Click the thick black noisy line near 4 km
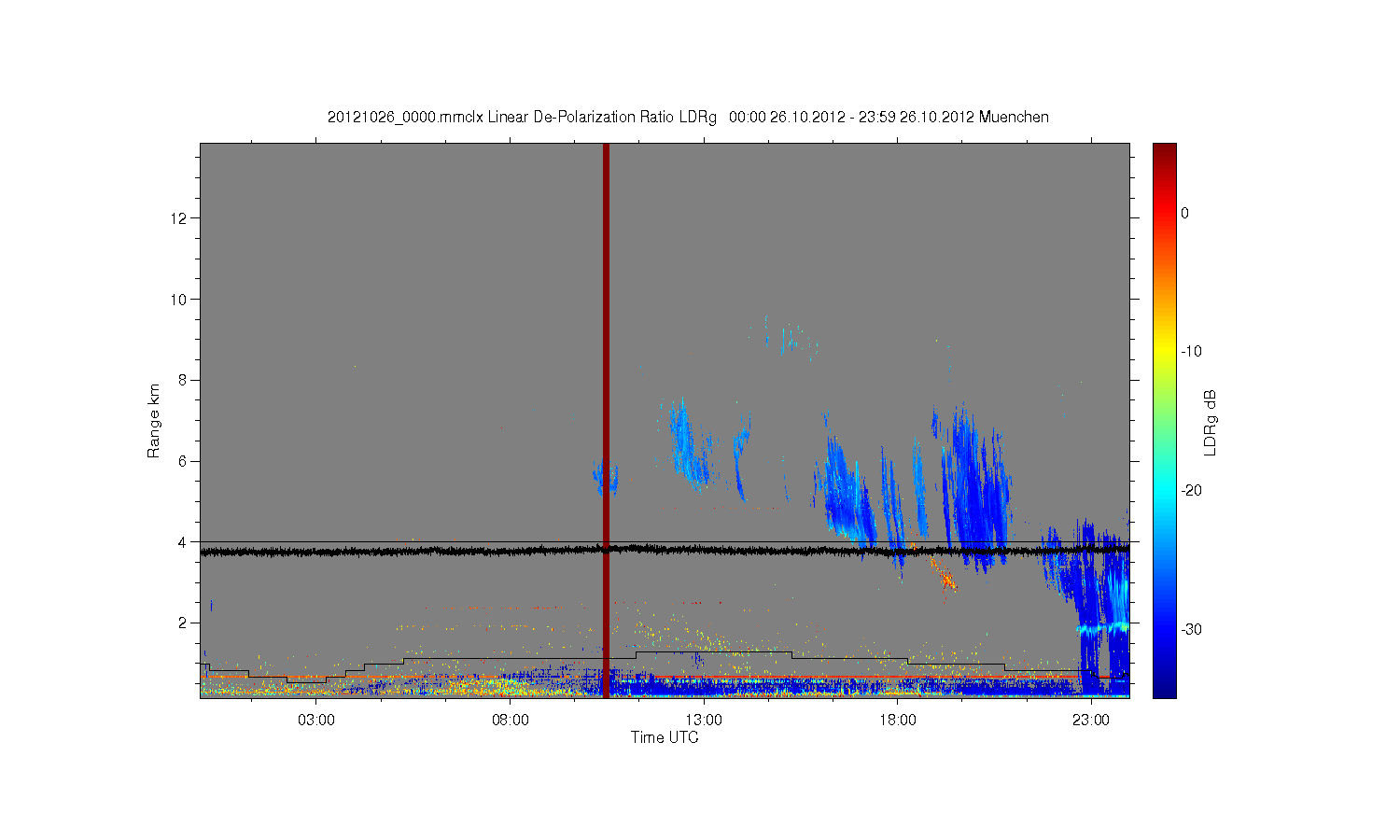The width and height of the screenshot is (1400, 840). [665, 551]
